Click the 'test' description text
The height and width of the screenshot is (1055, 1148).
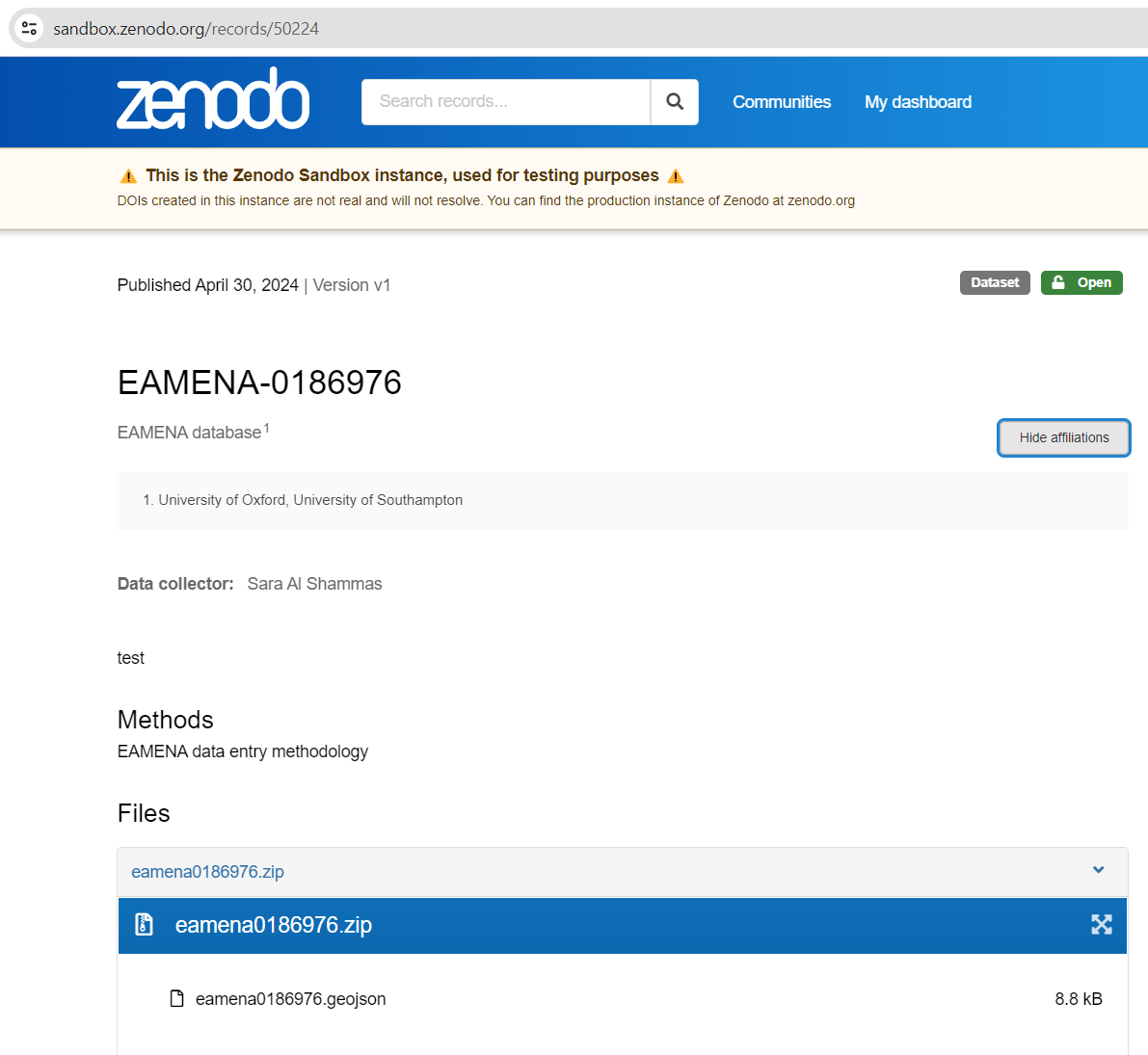point(130,658)
